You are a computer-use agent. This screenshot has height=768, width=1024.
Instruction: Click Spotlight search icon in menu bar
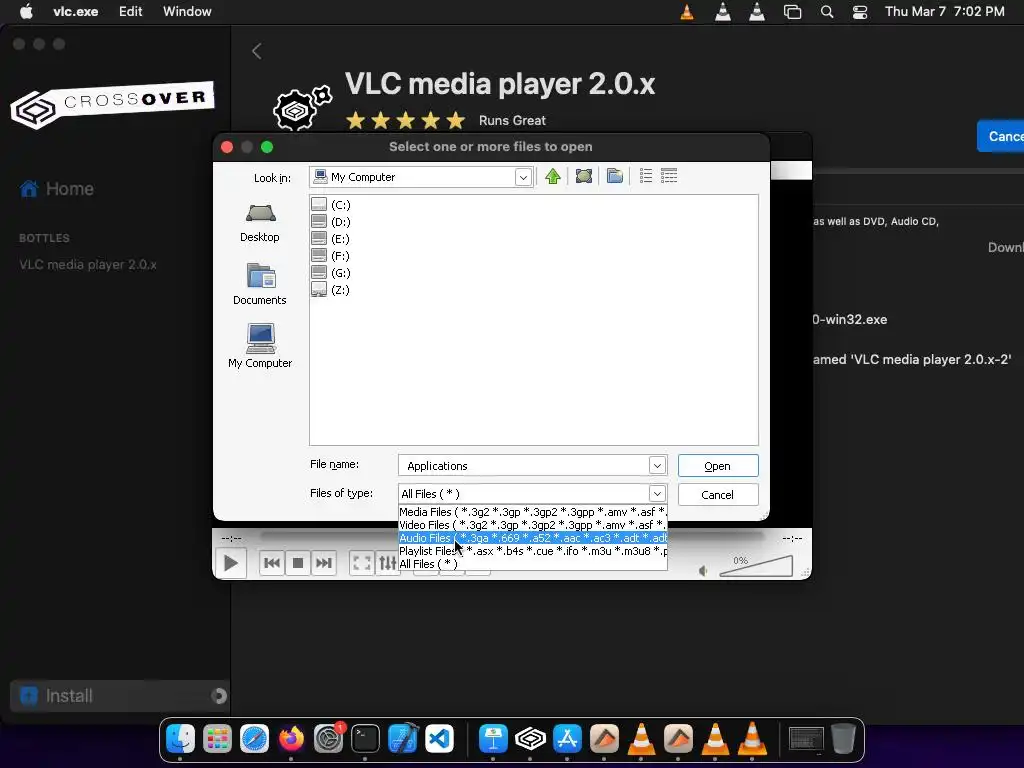coord(827,12)
